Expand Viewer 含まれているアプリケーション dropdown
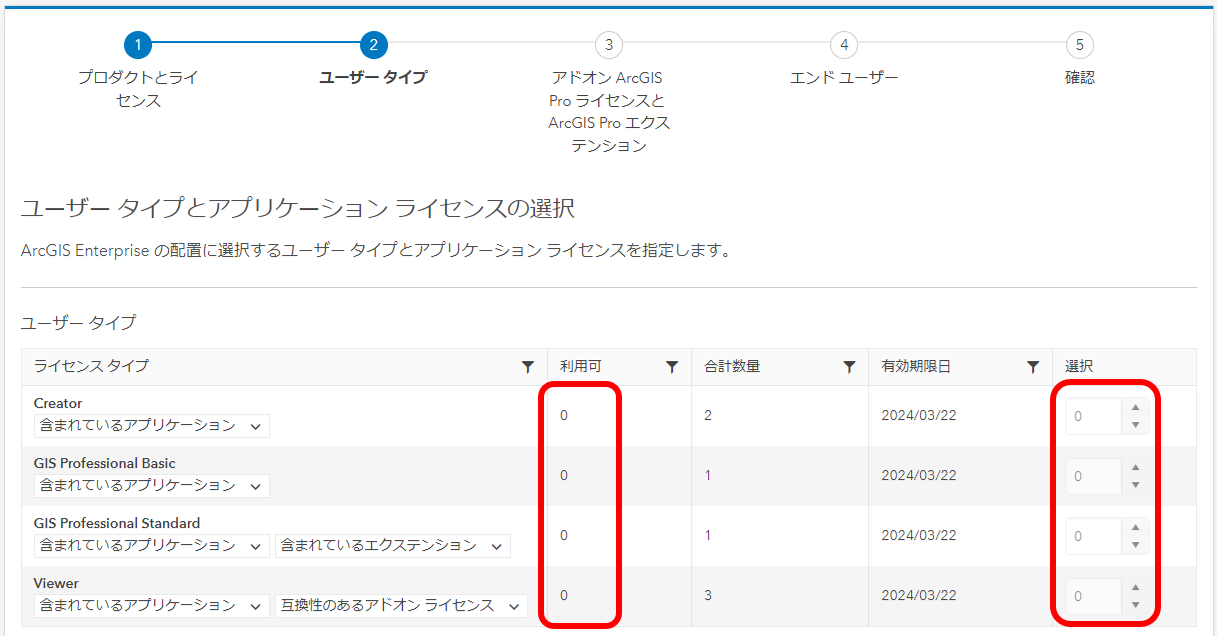 pyautogui.click(x=152, y=606)
